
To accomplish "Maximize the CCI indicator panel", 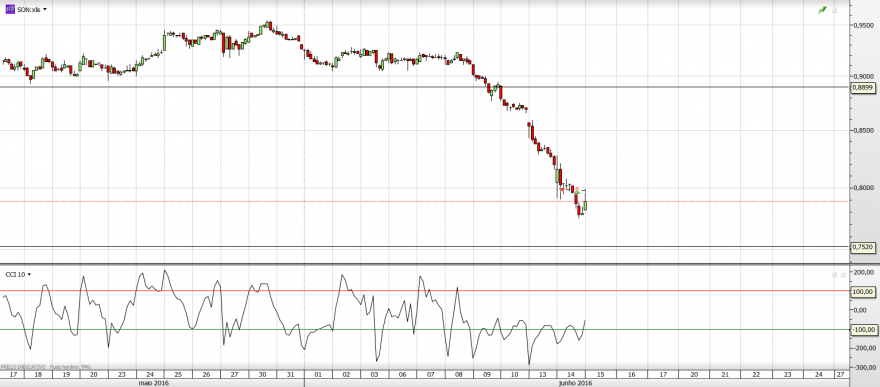I will 835,275.
